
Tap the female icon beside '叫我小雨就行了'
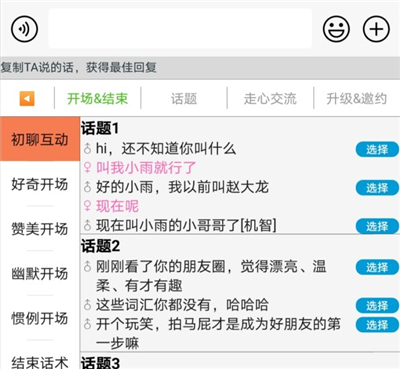[x=87, y=168]
